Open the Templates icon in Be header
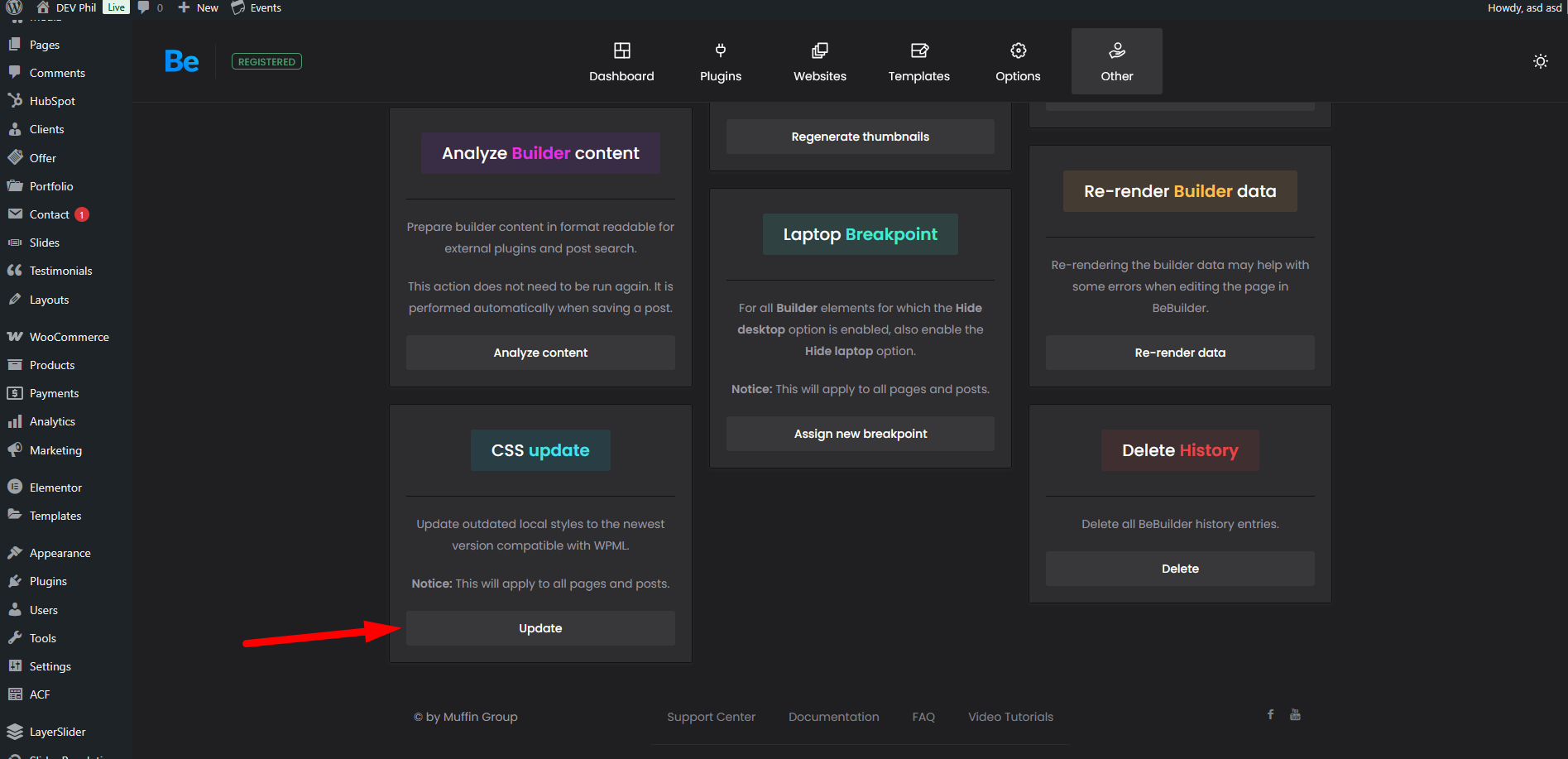Screen dimensions: 1568x759 pyautogui.click(x=918, y=51)
